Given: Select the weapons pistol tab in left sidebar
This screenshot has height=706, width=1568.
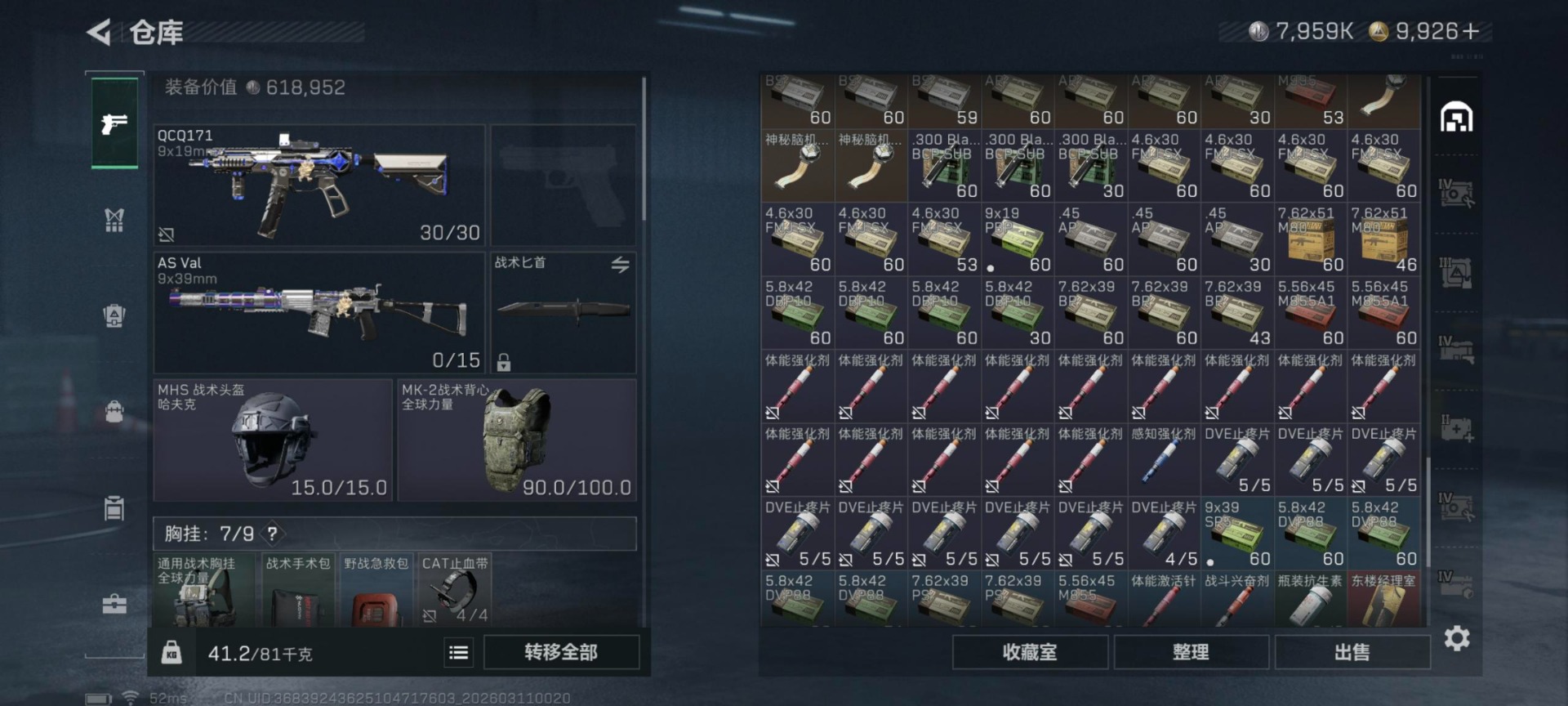Looking at the screenshot, I should point(114,123).
